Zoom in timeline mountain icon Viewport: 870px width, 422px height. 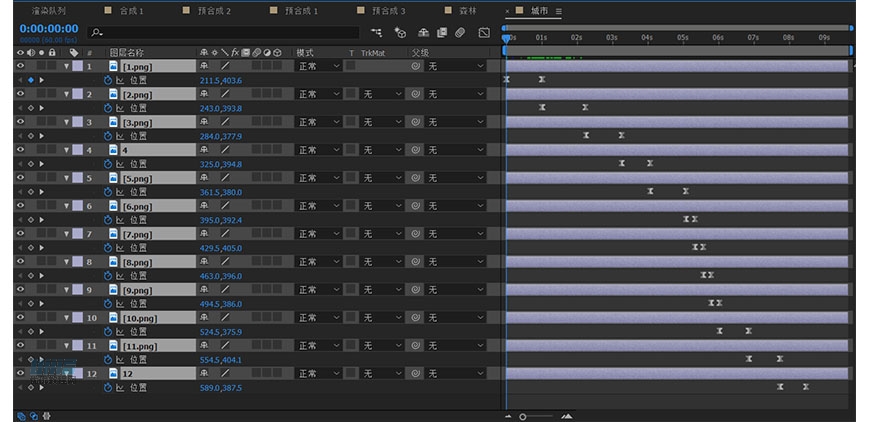tap(566, 416)
